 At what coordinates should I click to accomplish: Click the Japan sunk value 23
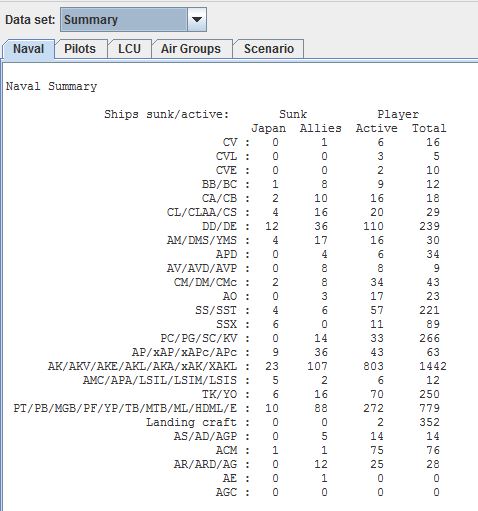(272, 366)
